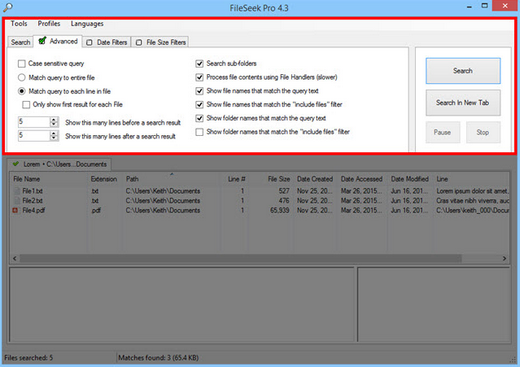Click the FileSeek magnifier icon in title bar

pos(7,7)
